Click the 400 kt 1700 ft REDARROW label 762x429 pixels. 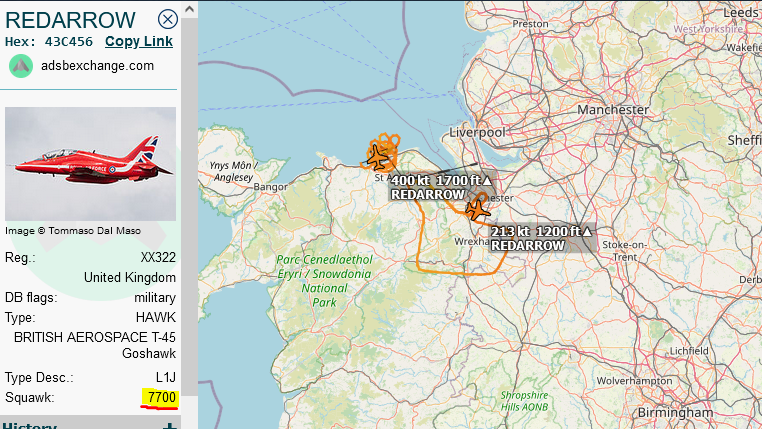pyautogui.click(x=440, y=188)
